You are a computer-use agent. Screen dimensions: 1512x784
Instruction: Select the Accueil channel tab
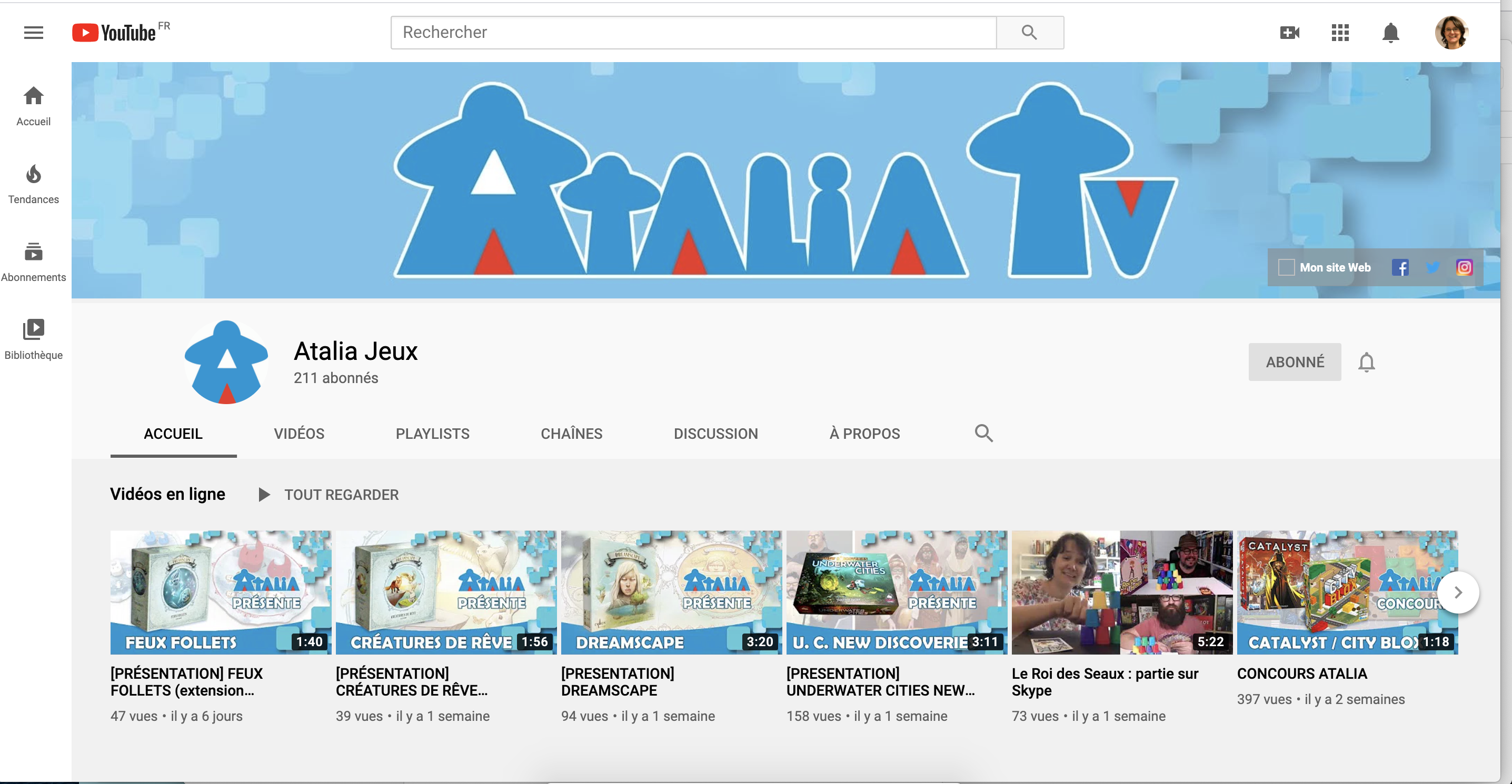pos(173,434)
